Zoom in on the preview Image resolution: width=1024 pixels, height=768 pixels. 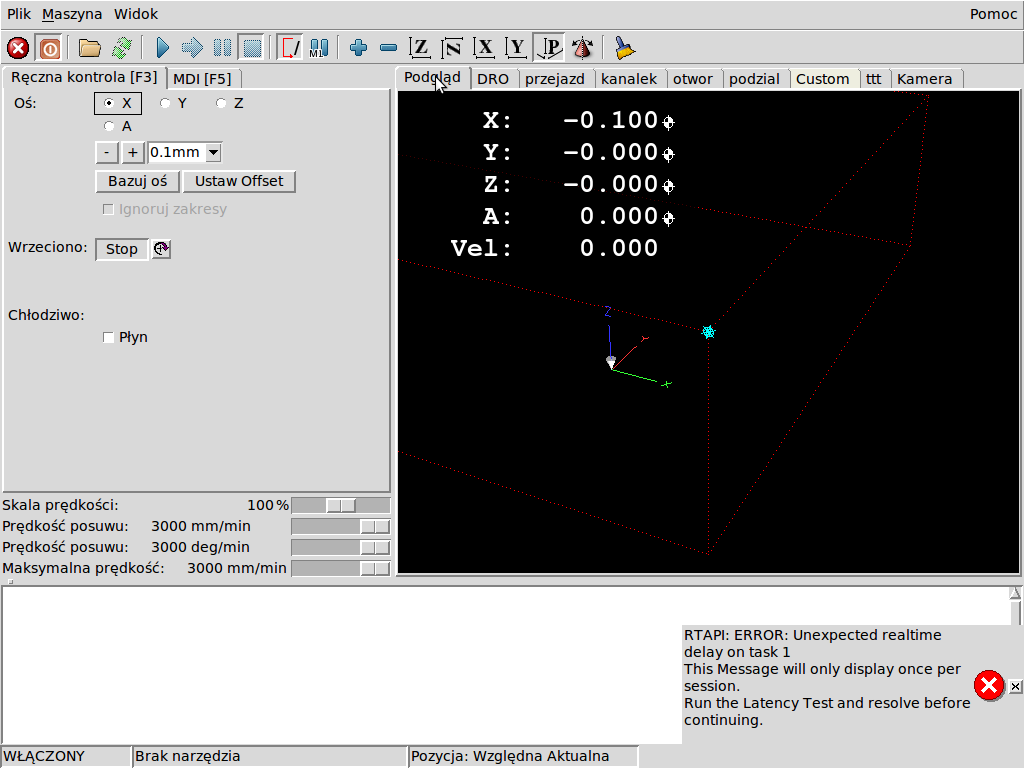359,48
